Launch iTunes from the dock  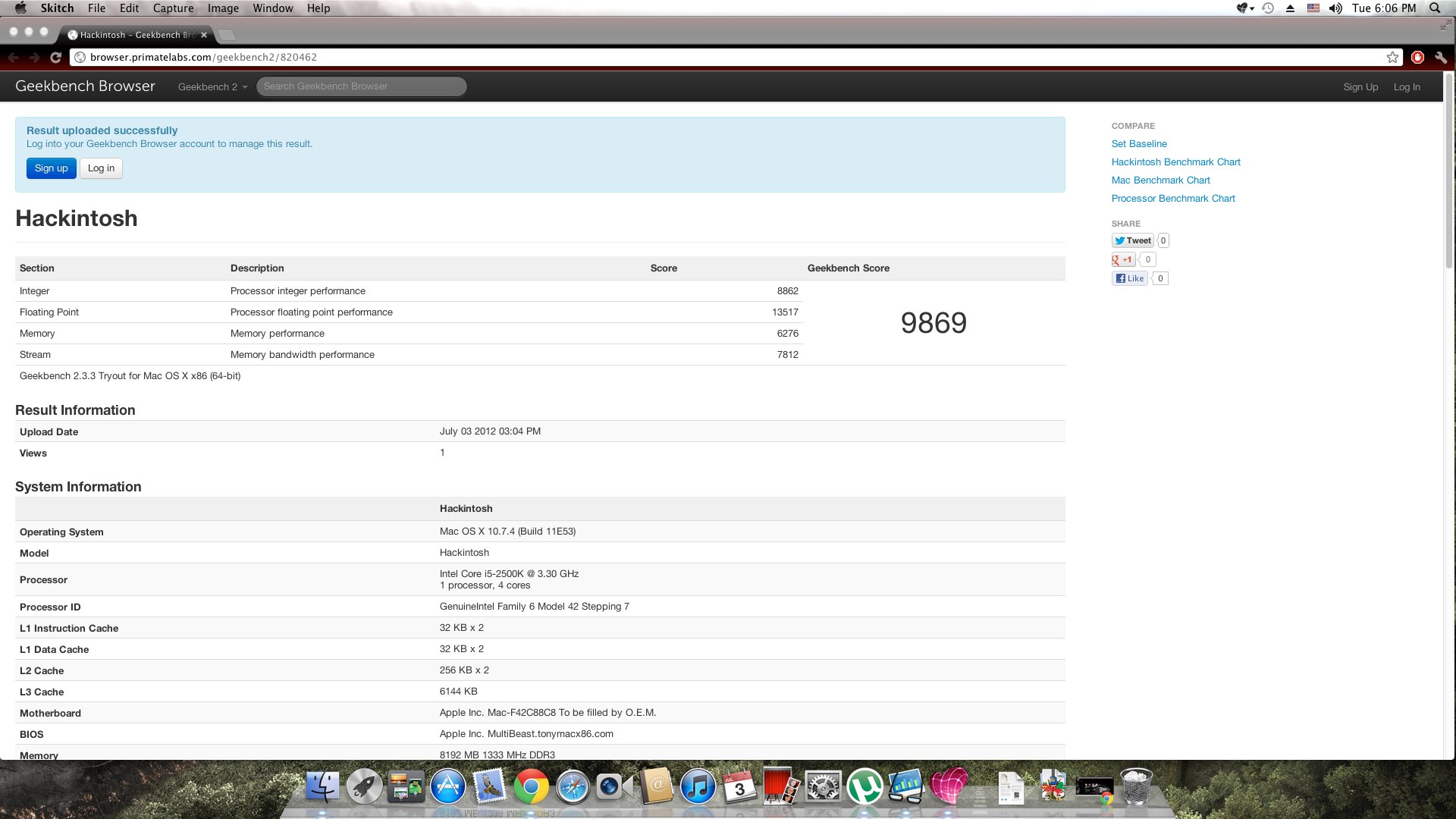click(698, 786)
